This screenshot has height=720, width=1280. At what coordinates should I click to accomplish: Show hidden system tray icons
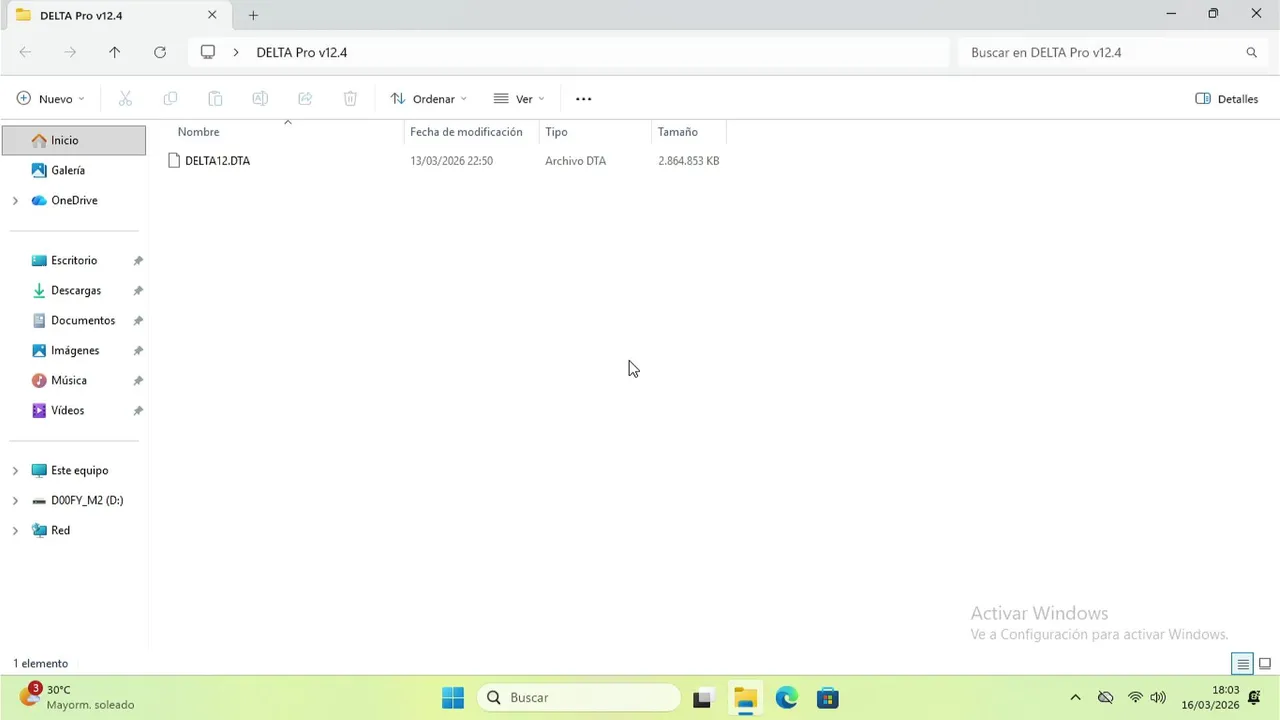1075,697
